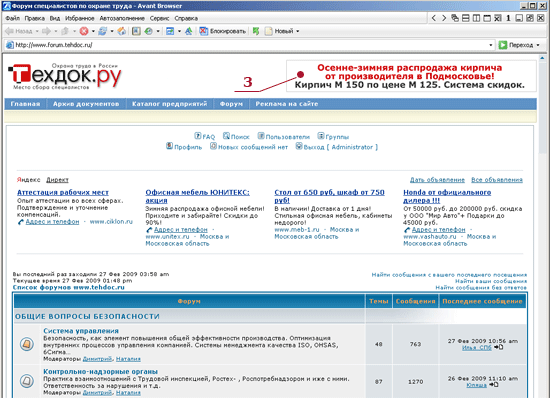Image resolution: width=550 pixels, height=398 pixels.
Task: Open the Favorites sidebar icon
Action: click(x=136, y=31)
